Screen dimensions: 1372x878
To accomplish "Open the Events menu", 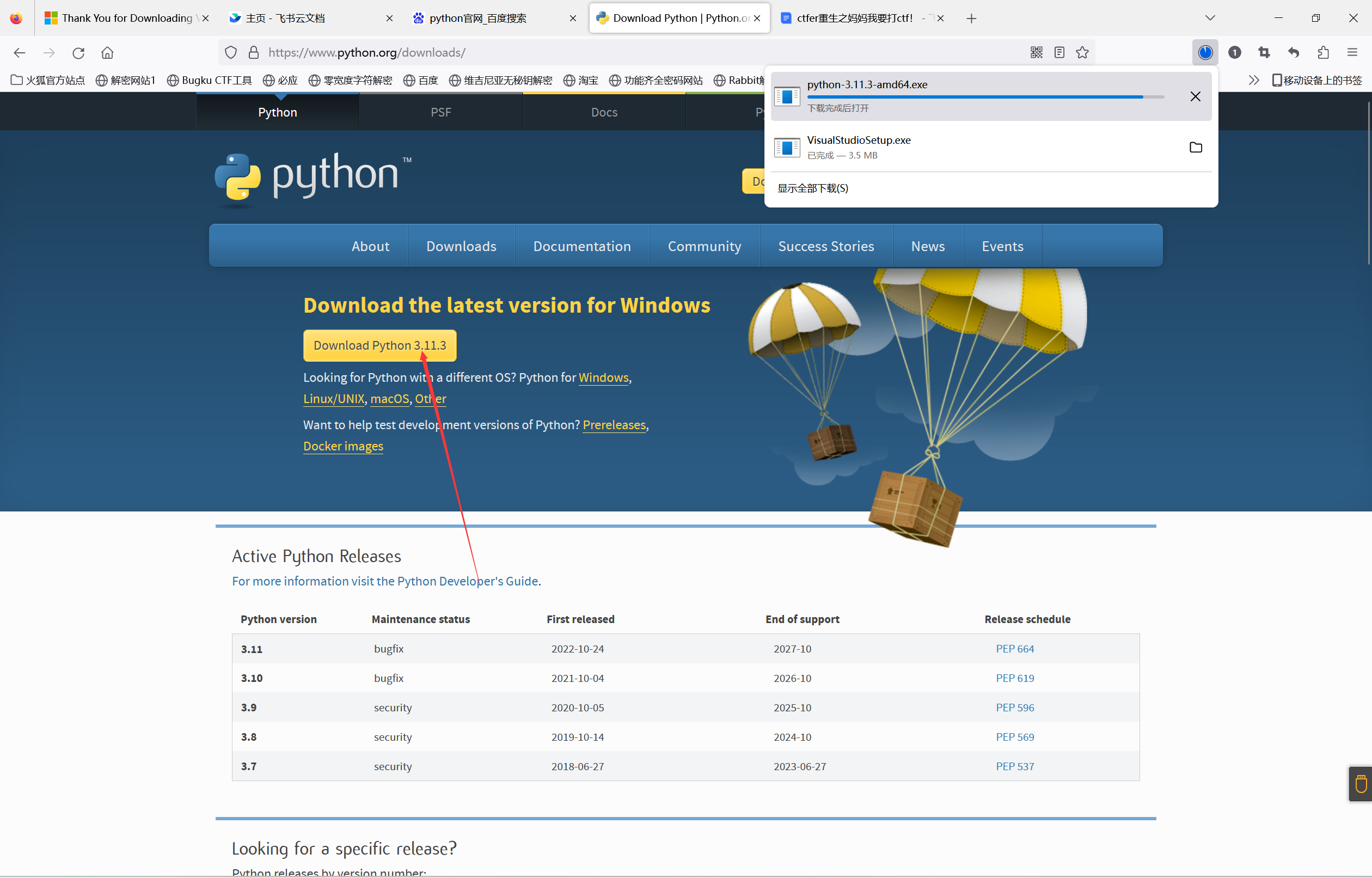I will coord(1002,246).
